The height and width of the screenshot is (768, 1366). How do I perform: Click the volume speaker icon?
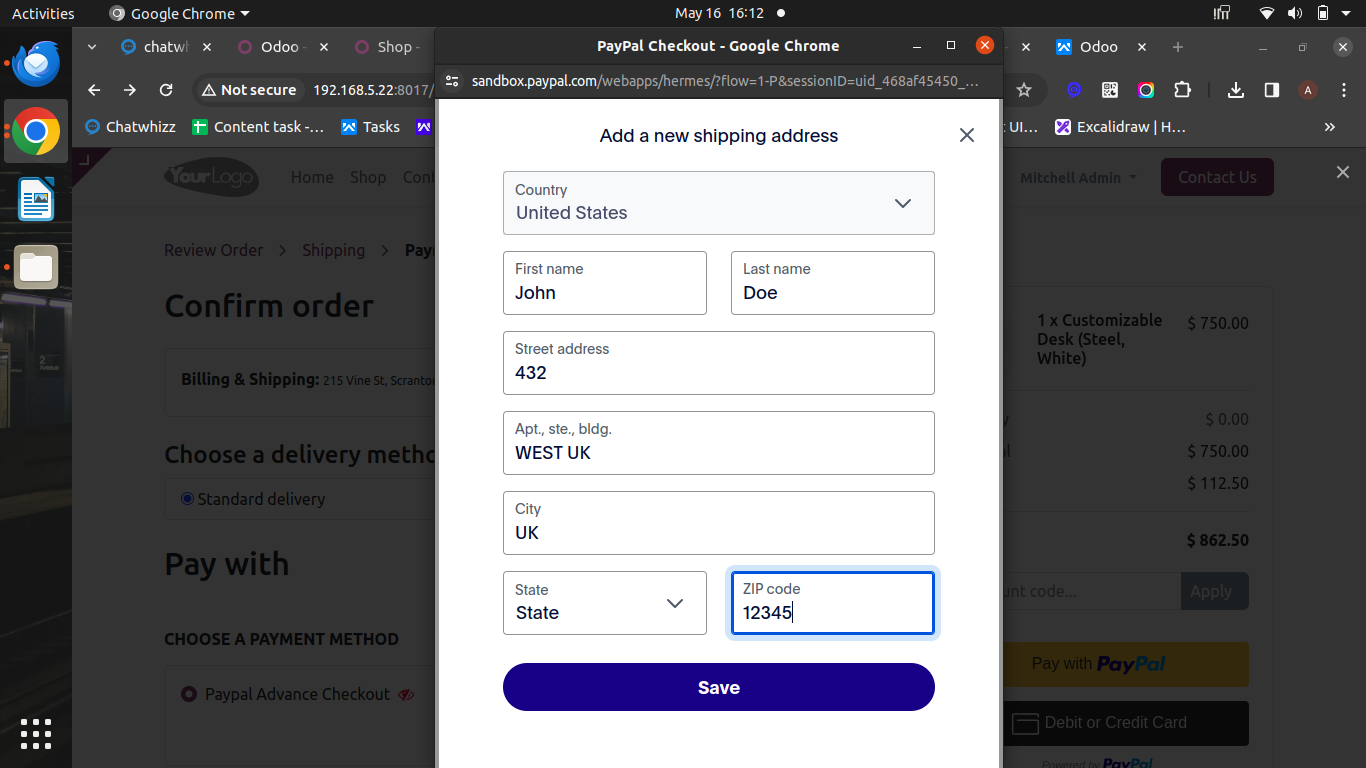pos(1295,13)
